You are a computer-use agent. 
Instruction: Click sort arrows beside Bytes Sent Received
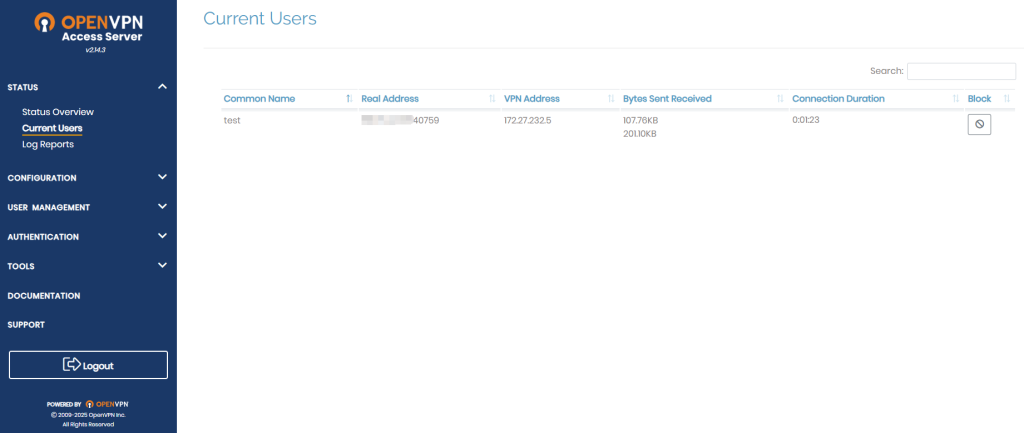click(x=780, y=99)
